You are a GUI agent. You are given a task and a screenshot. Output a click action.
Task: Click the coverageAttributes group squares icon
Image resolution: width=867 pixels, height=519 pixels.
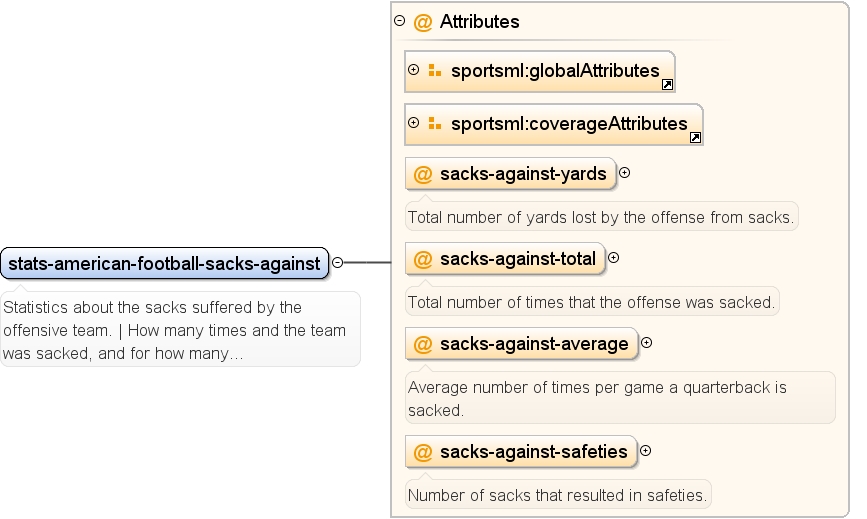[x=435, y=124]
